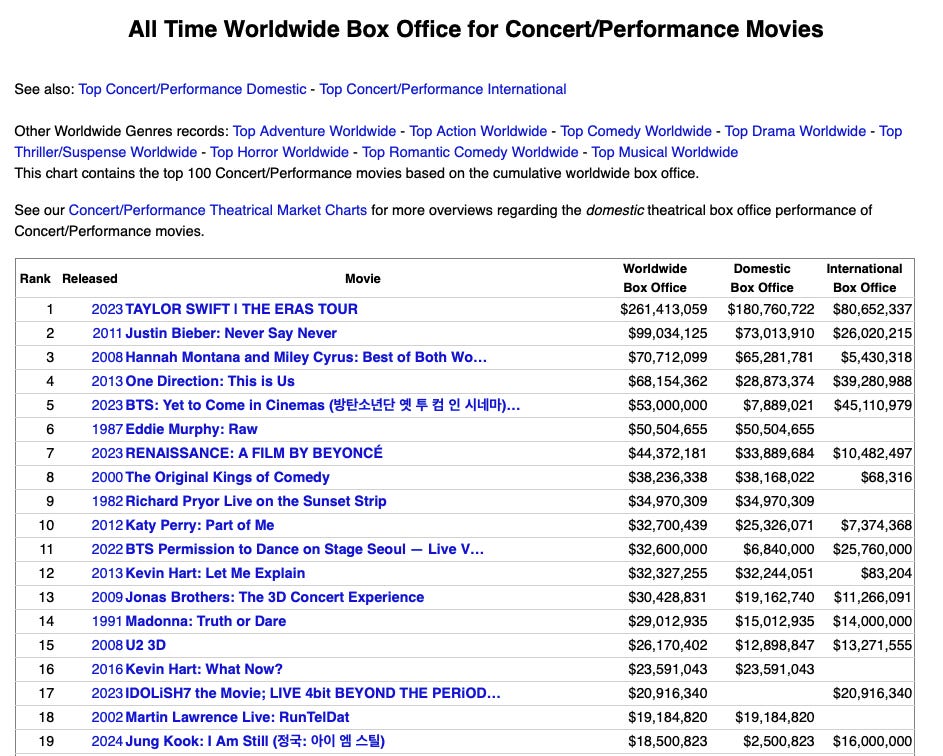Click the Rank column header

tap(35, 278)
